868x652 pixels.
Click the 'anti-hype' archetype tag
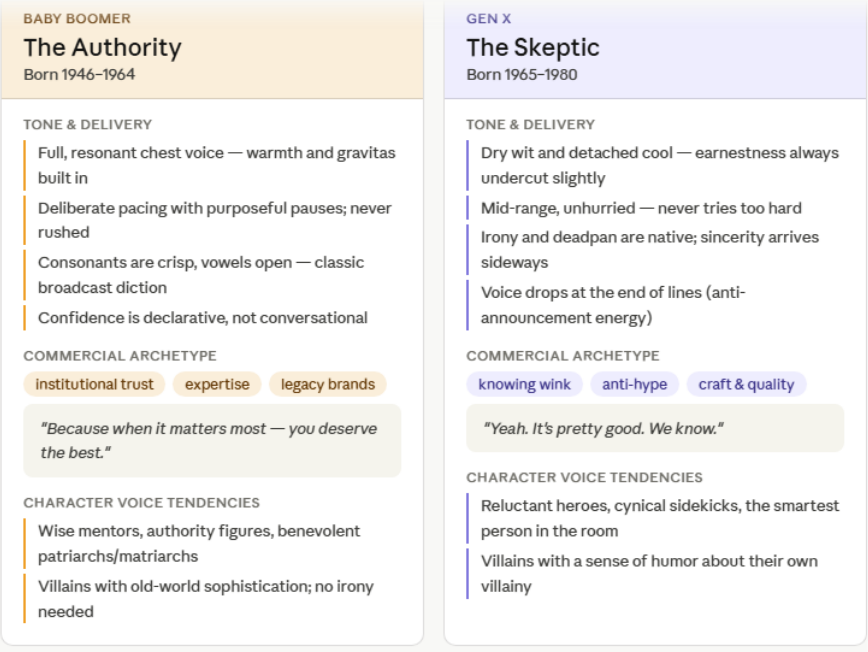pyautogui.click(x=634, y=384)
